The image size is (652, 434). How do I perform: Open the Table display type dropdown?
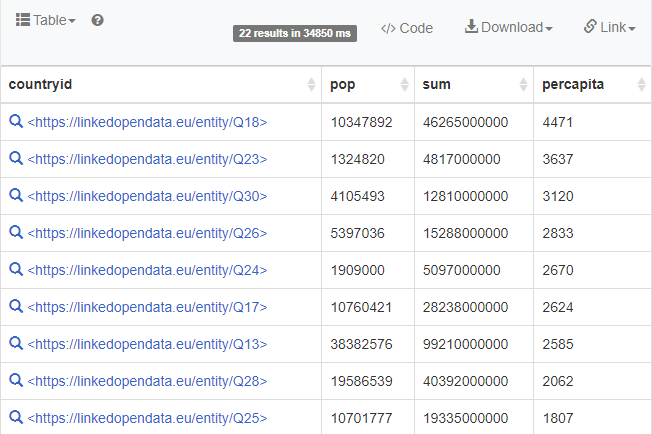[x=46, y=20]
